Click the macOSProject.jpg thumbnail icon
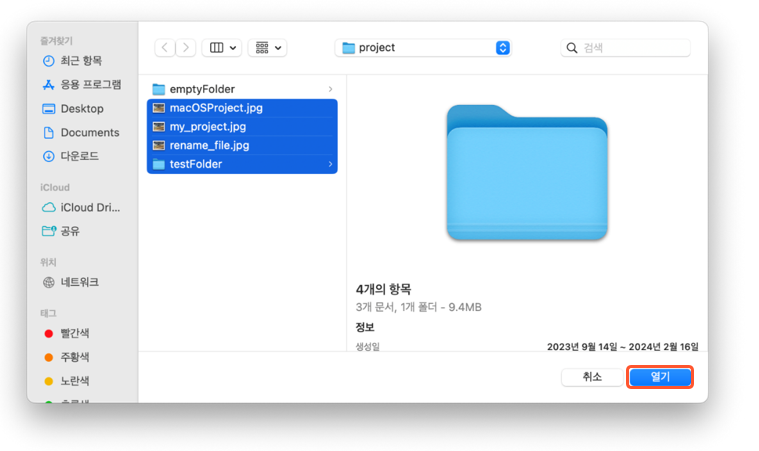Image resolution: width=759 pixels, height=451 pixels. 159,108
